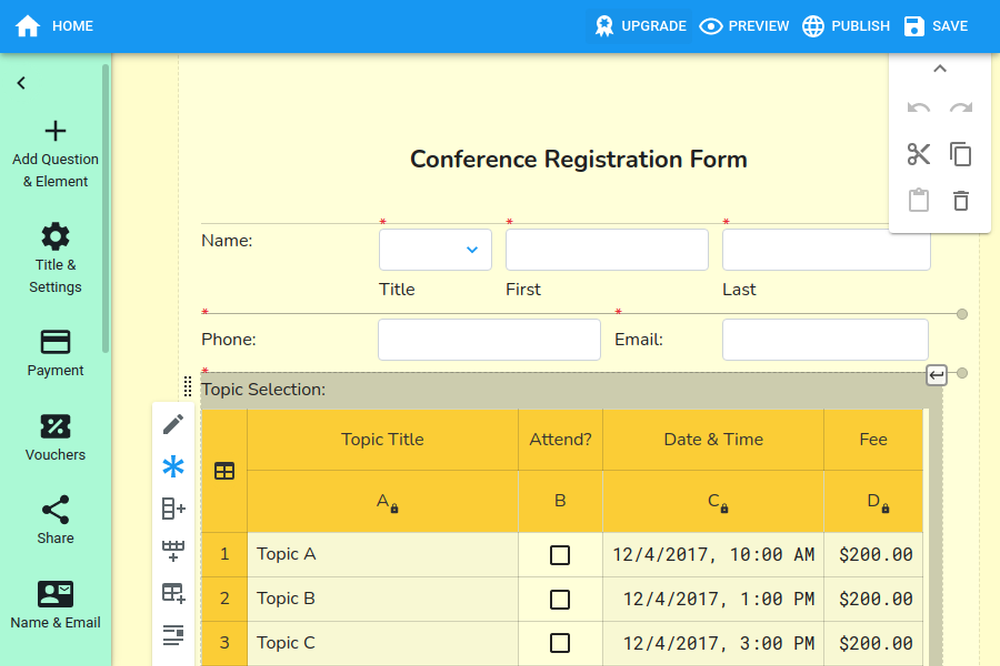Open the Title dropdown in the Name field
Image resolution: width=1000 pixels, height=666 pixels.
(434, 249)
